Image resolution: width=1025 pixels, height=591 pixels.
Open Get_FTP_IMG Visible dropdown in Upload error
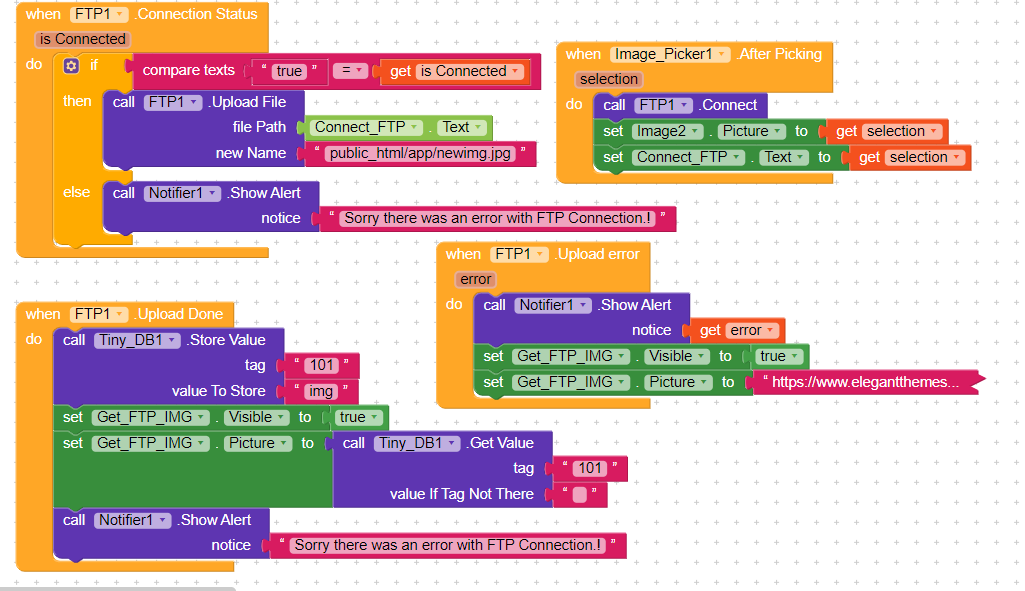pos(677,356)
